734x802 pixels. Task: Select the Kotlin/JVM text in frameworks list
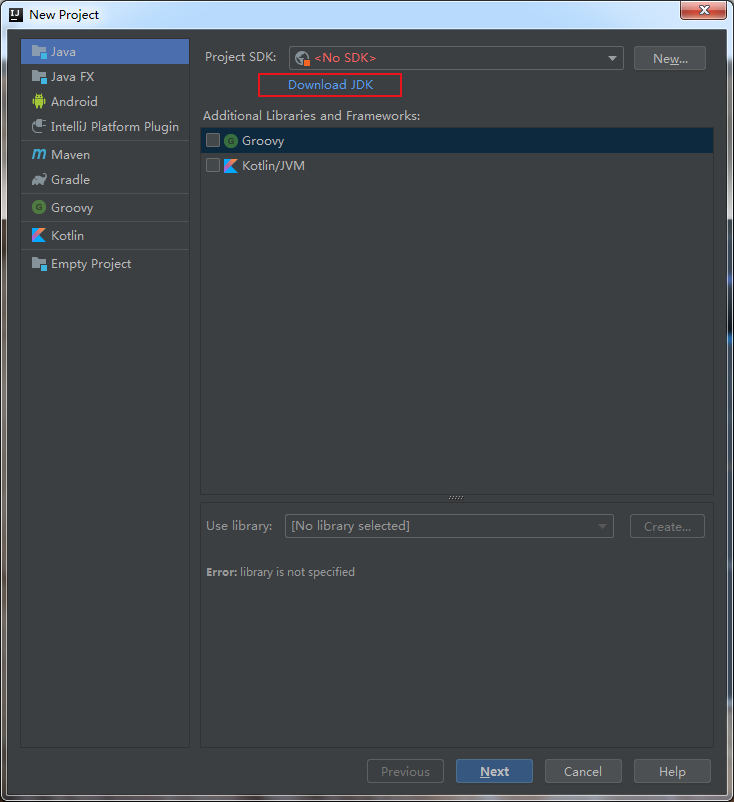click(273, 166)
